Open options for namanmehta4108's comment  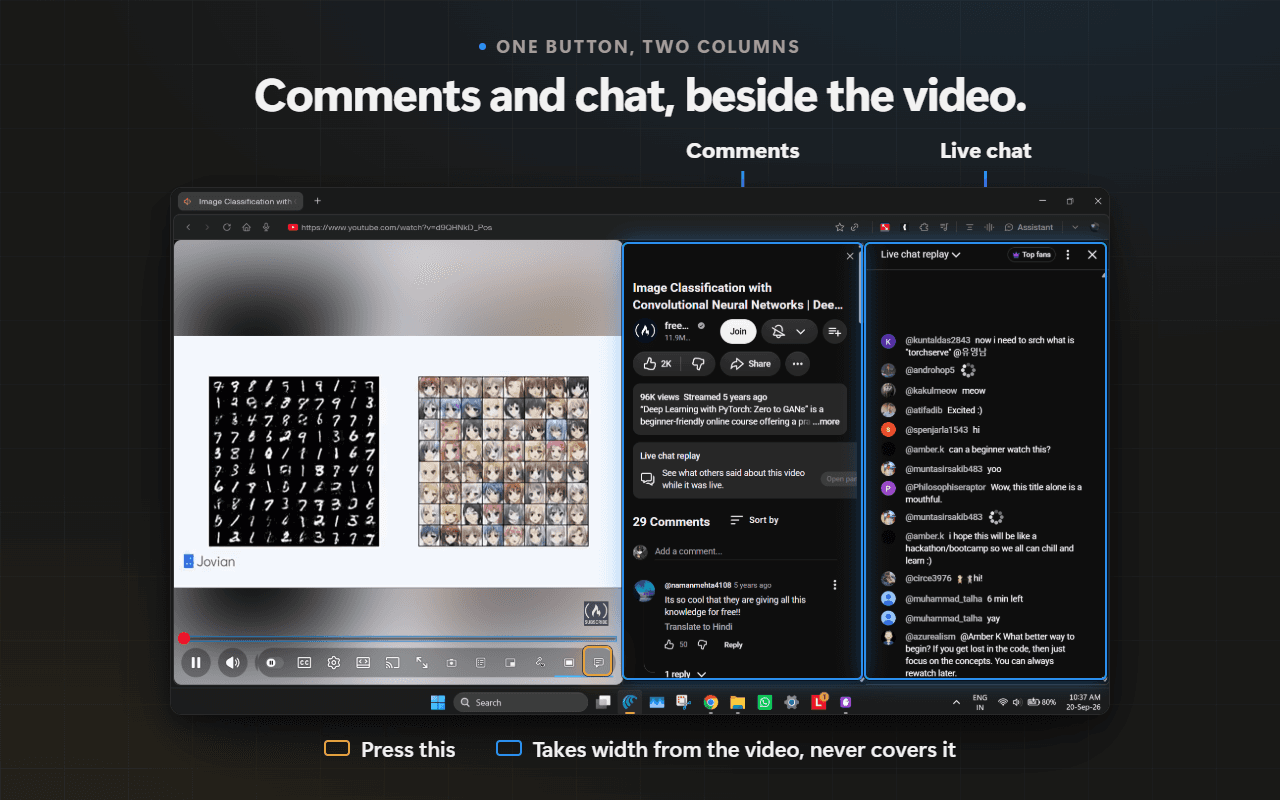pos(835,585)
